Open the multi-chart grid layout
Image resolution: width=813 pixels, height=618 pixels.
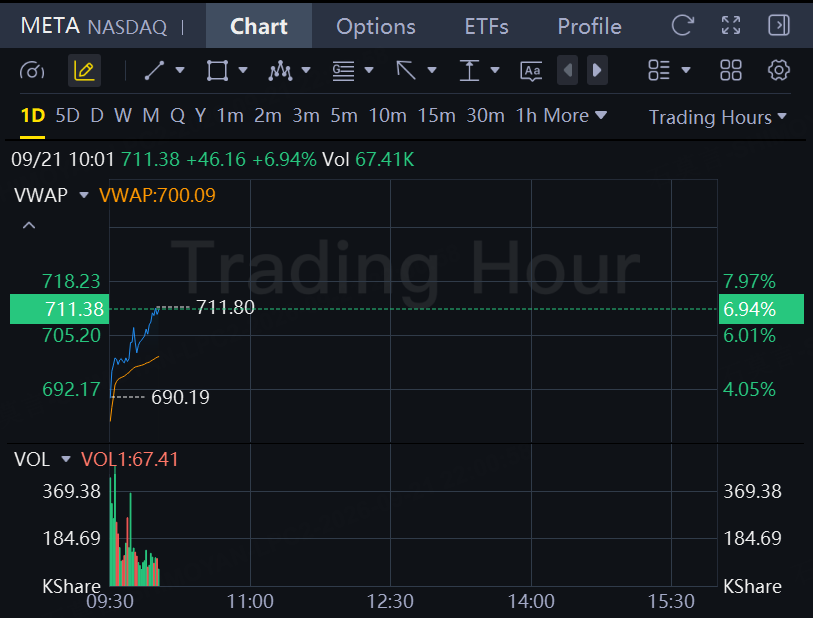tap(731, 70)
